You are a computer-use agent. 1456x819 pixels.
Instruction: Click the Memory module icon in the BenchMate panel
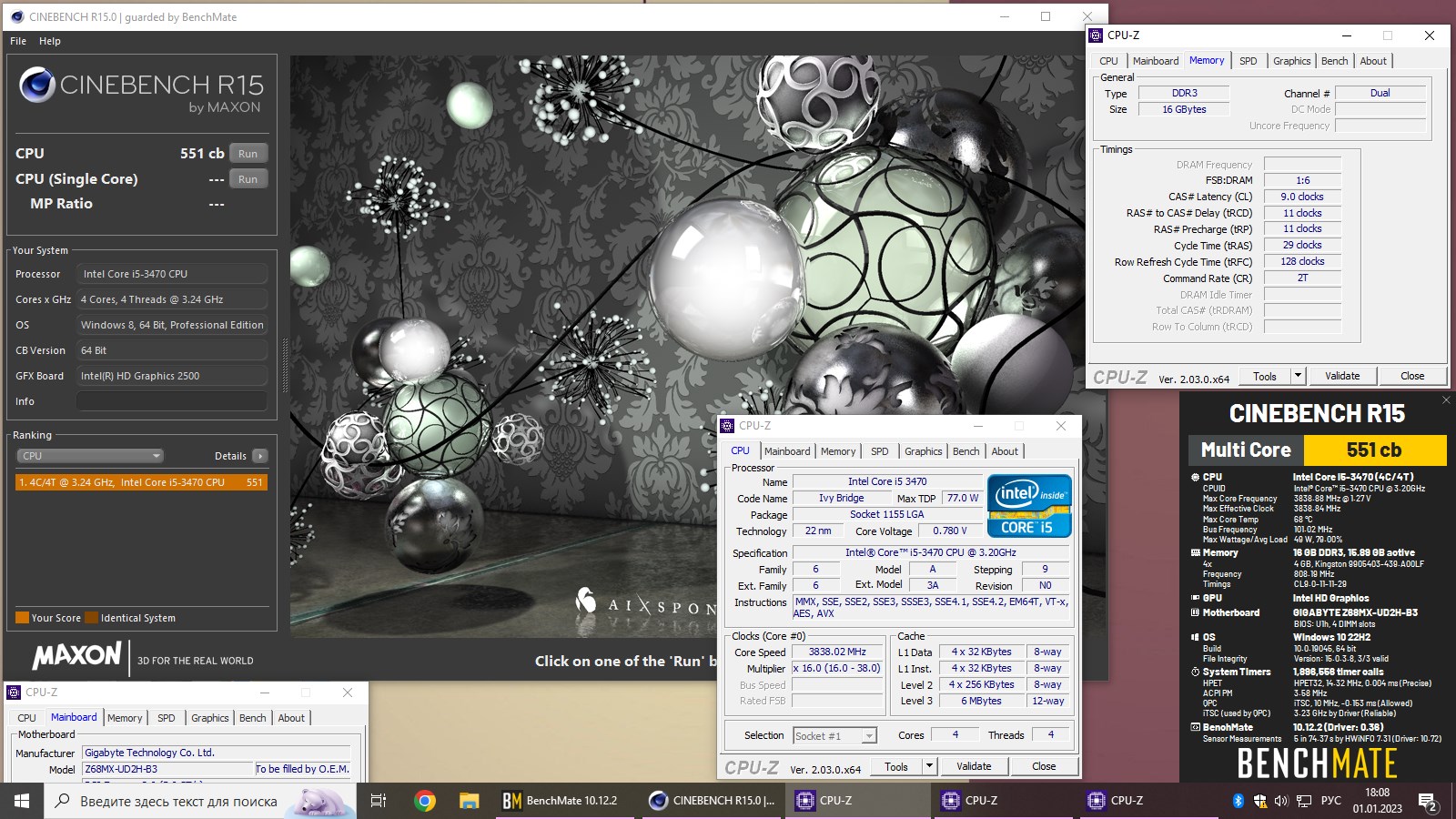click(1195, 552)
